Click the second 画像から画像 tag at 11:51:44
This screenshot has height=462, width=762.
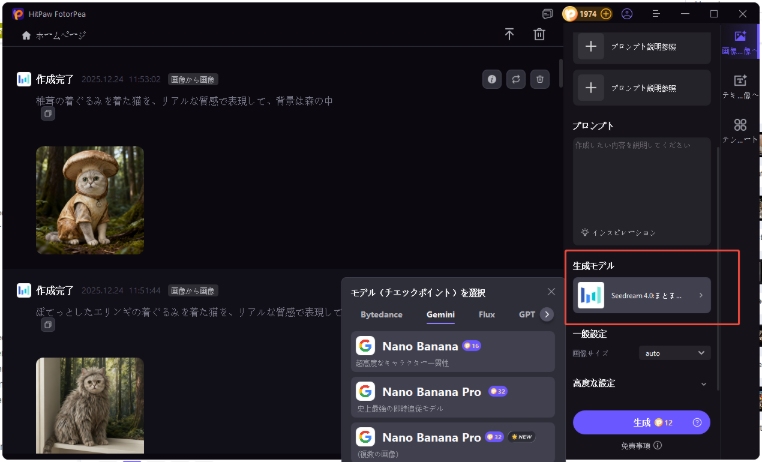[193, 291]
